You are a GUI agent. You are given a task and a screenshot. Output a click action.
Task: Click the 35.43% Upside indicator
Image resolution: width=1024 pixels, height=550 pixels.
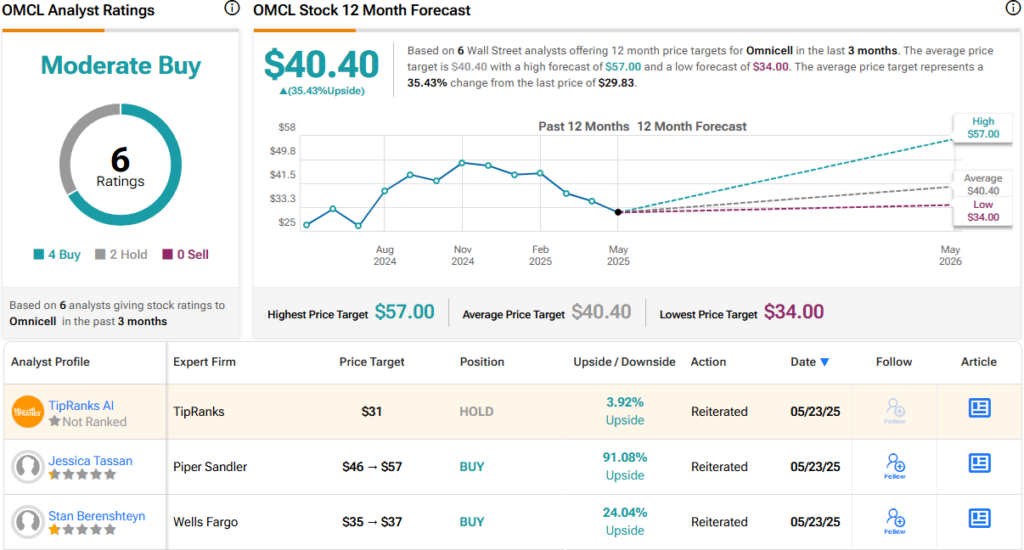322,91
